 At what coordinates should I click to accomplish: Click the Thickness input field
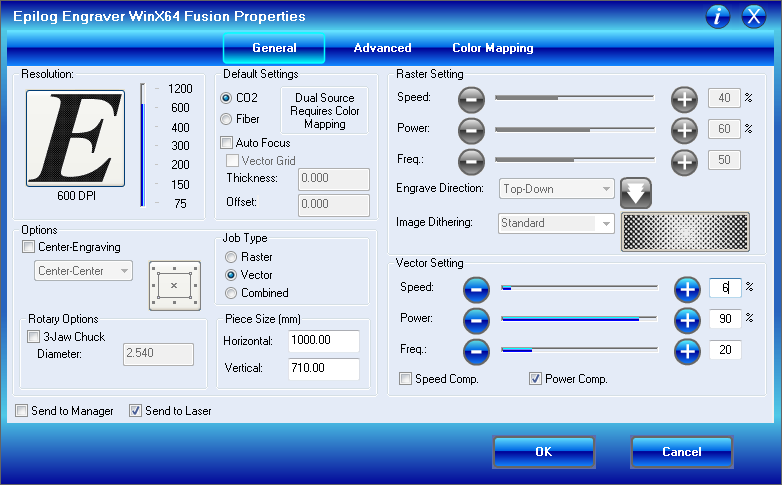(334, 179)
